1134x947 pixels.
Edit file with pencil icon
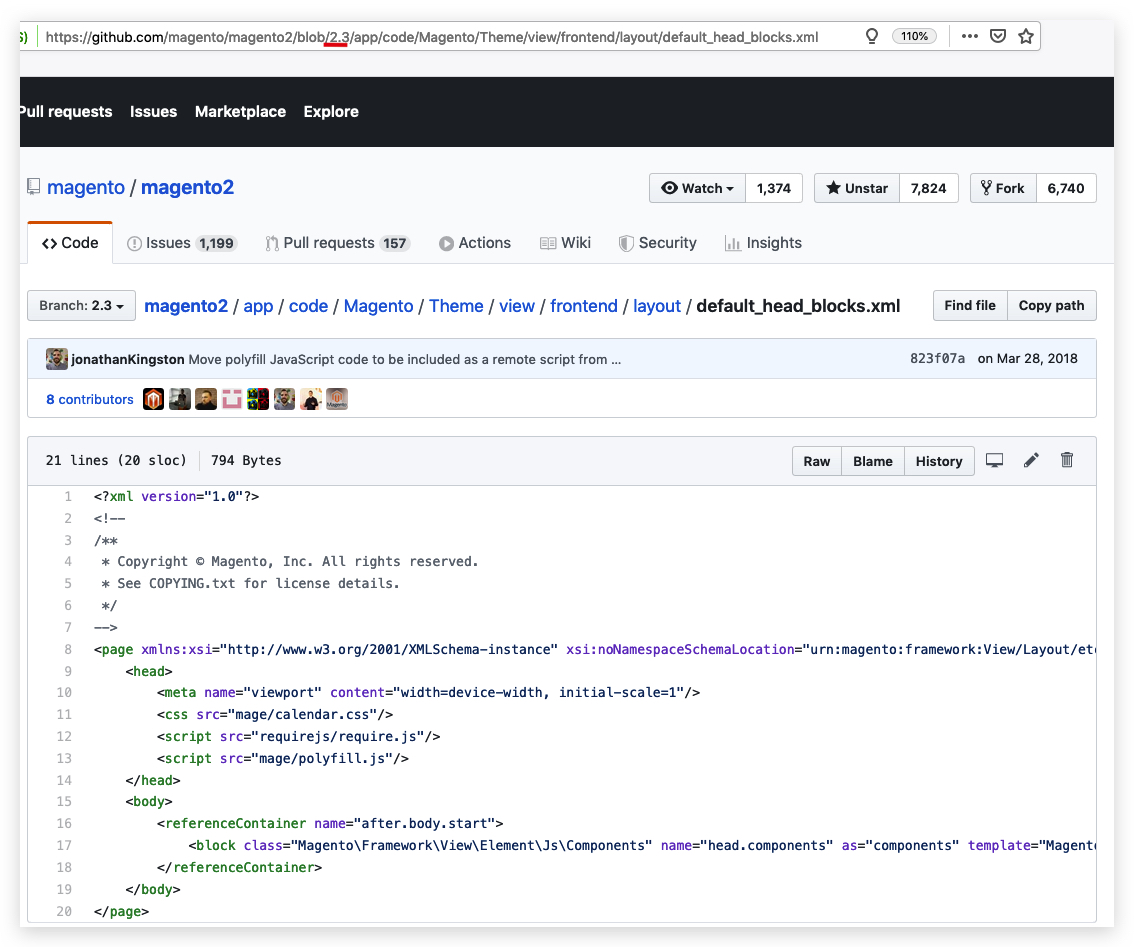coord(1031,460)
